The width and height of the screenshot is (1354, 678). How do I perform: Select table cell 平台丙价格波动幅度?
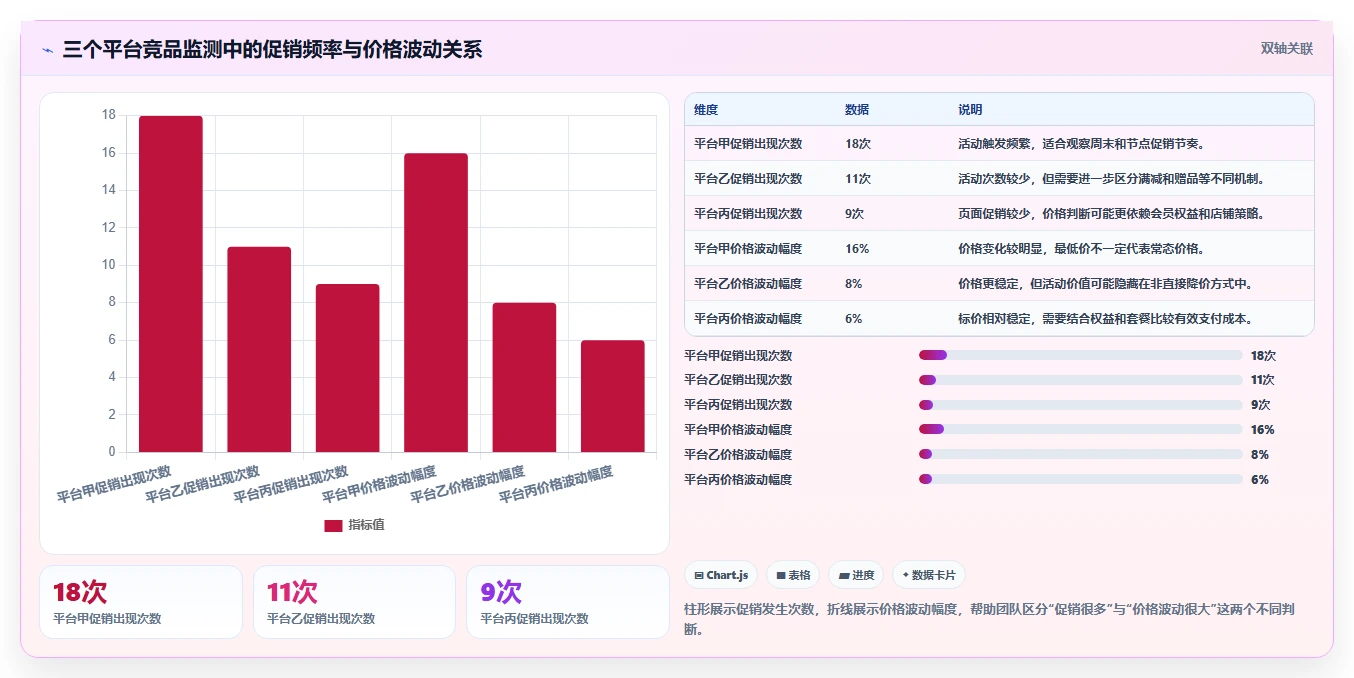point(748,319)
